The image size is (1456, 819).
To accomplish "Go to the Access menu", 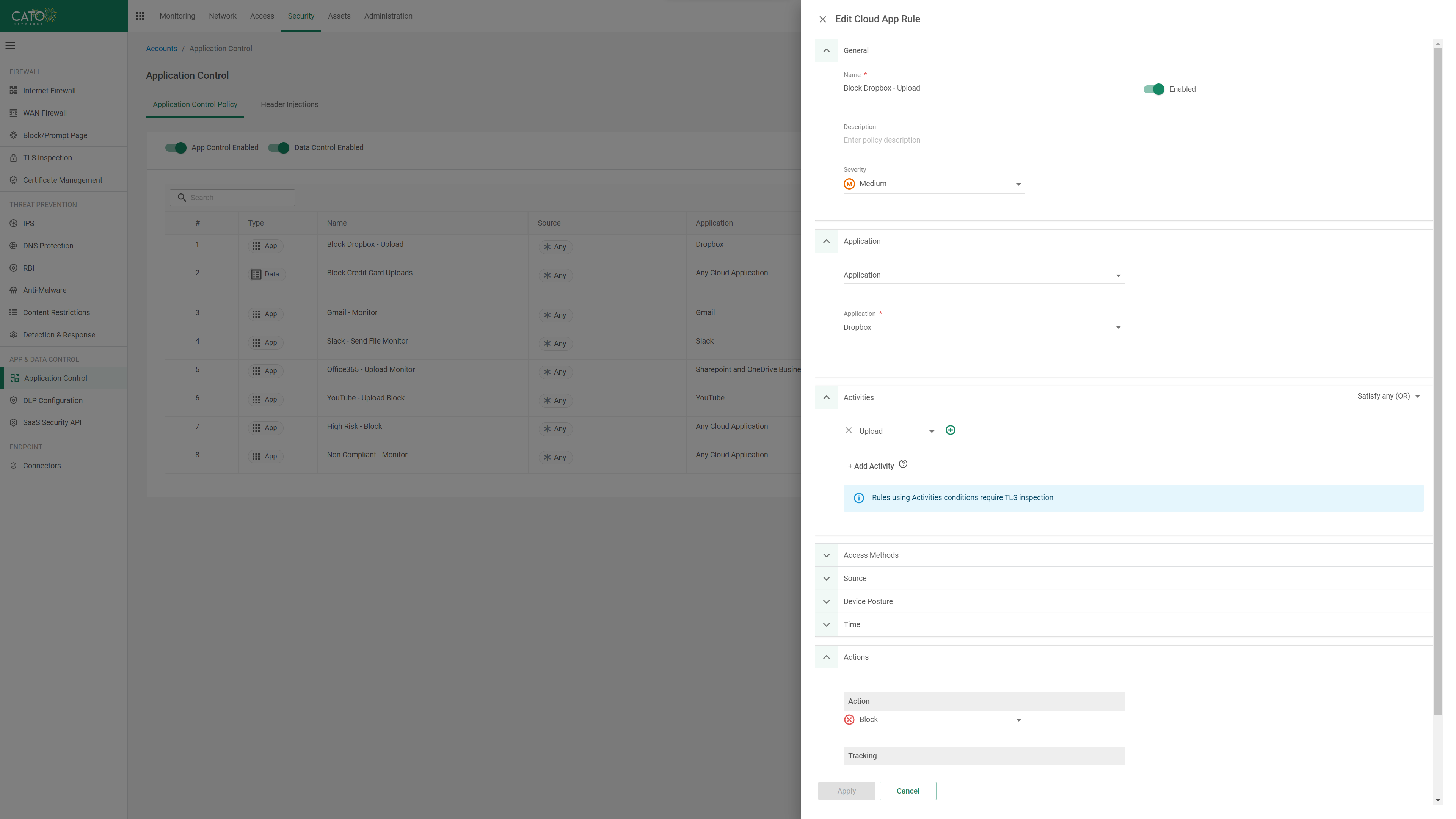I will [x=262, y=16].
